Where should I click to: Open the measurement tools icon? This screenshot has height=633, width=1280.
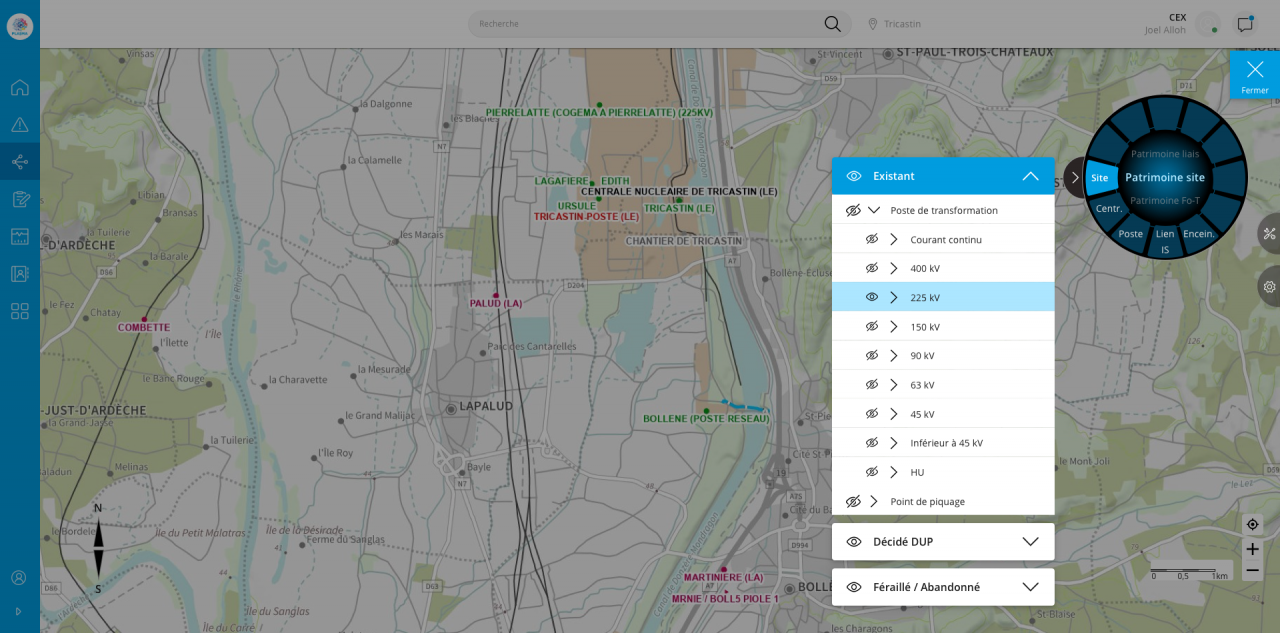1269,234
